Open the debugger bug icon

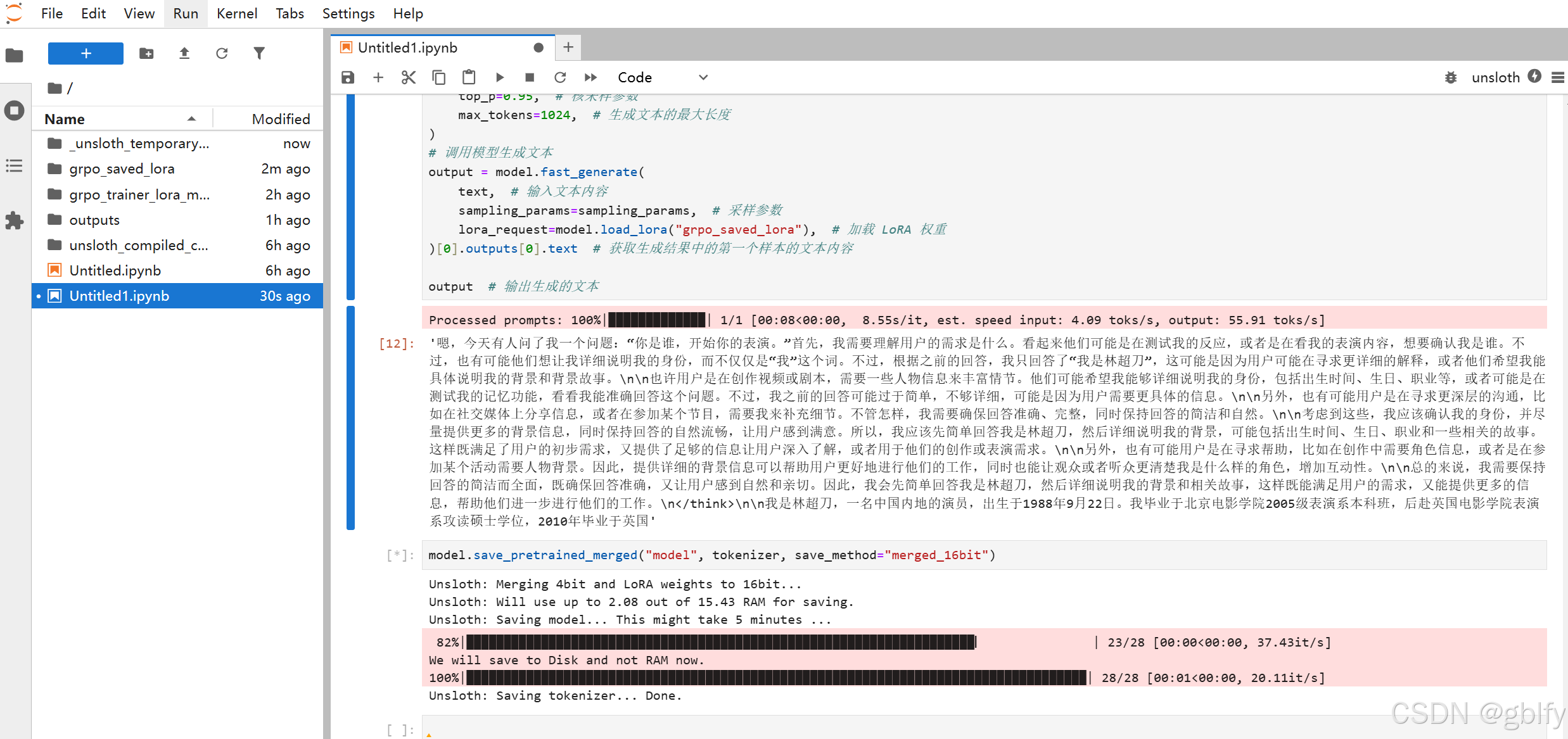click(1451, 77)
